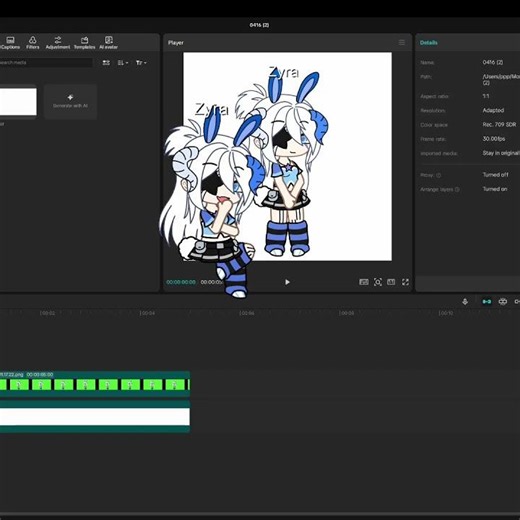Screen dimensions: 520x520
Task: Open the Adjustment tools
Action: pos(58,43)
